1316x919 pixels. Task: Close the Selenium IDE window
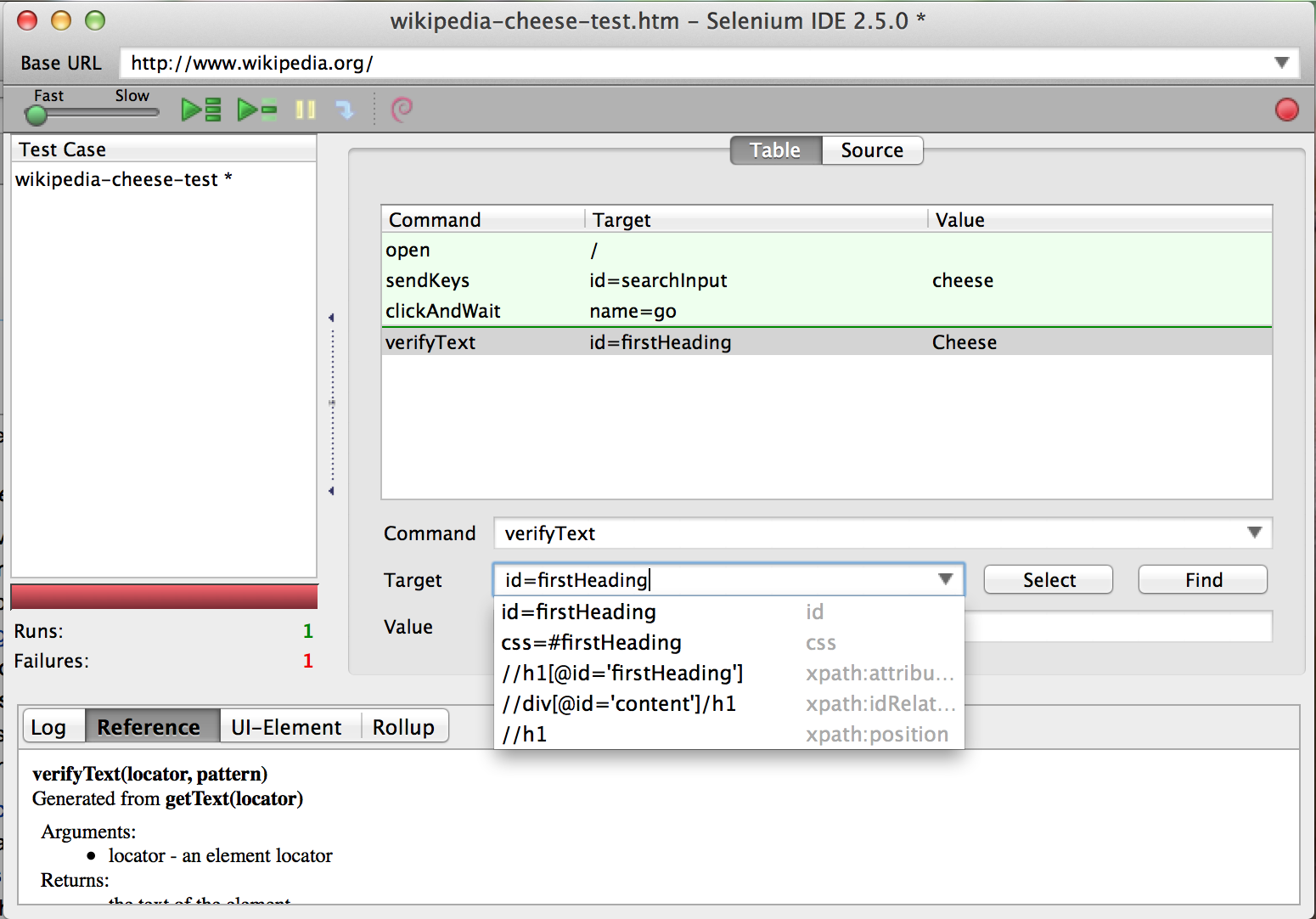27,20
